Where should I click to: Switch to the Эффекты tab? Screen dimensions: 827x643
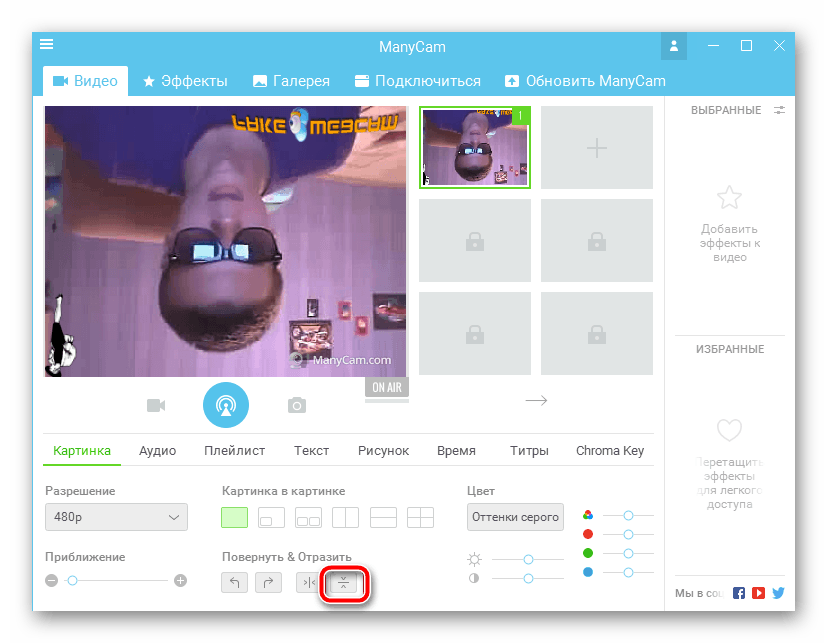[x=185, y=81]
